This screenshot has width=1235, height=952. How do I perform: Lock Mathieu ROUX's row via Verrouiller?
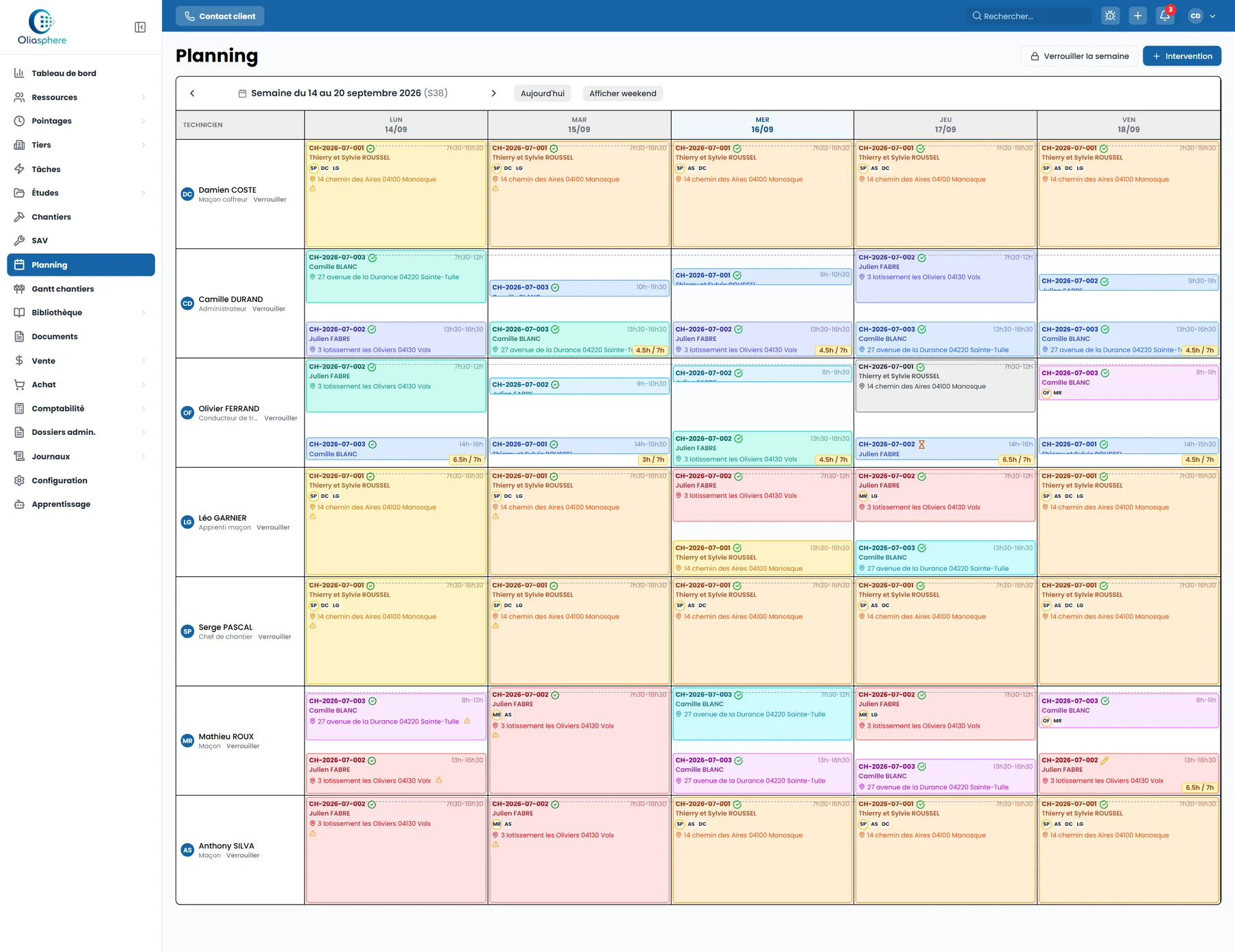click(243, 746)
